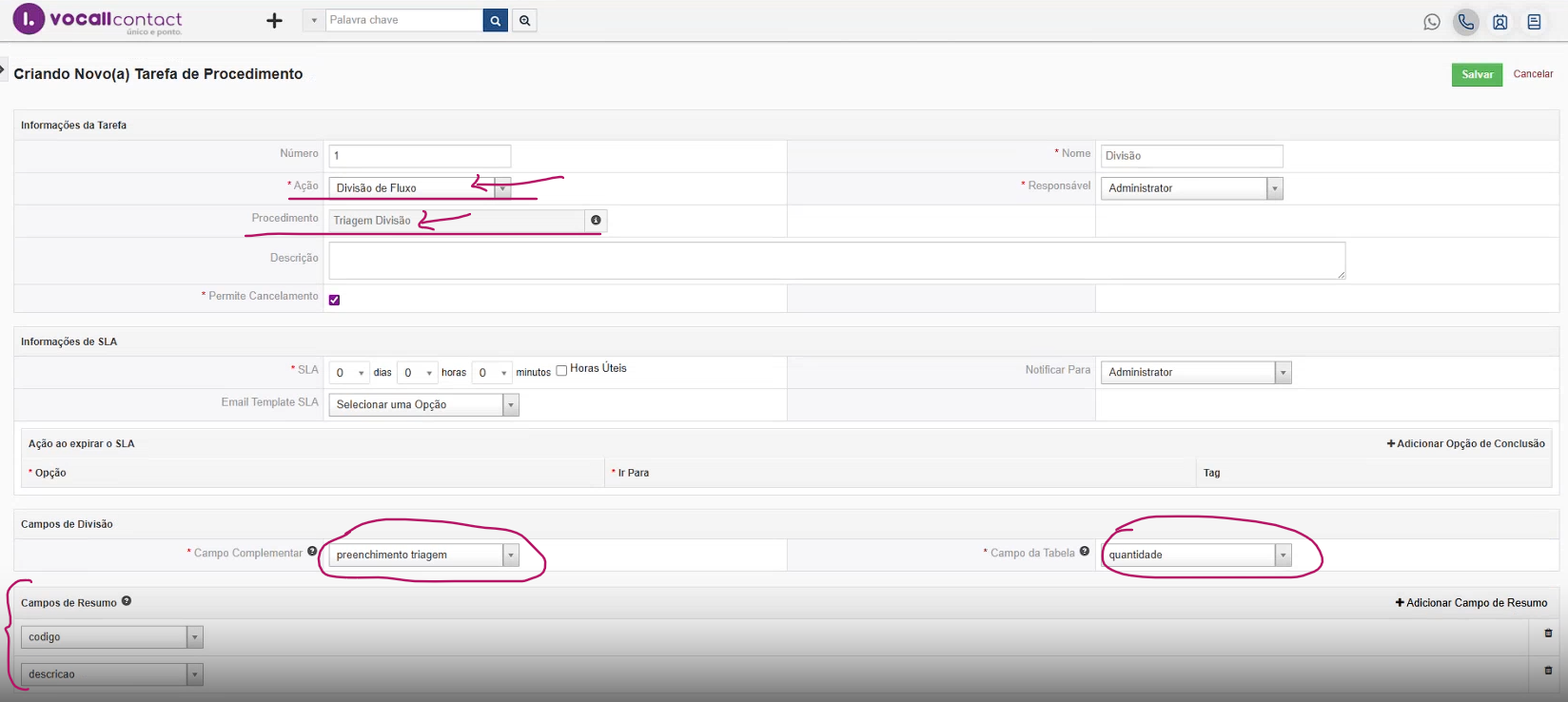The image size is (1568, 702).
Task: Delete the codigo summary field row
Action: click(x=1547, y=634)
